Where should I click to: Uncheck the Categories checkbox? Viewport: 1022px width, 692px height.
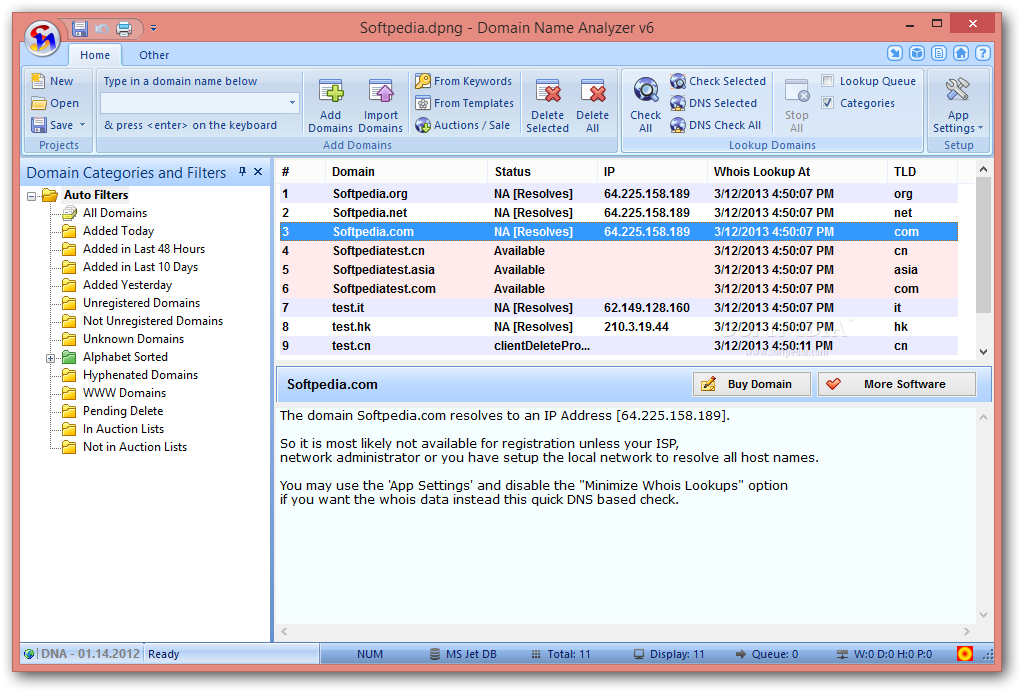click(x=828, y=103)
